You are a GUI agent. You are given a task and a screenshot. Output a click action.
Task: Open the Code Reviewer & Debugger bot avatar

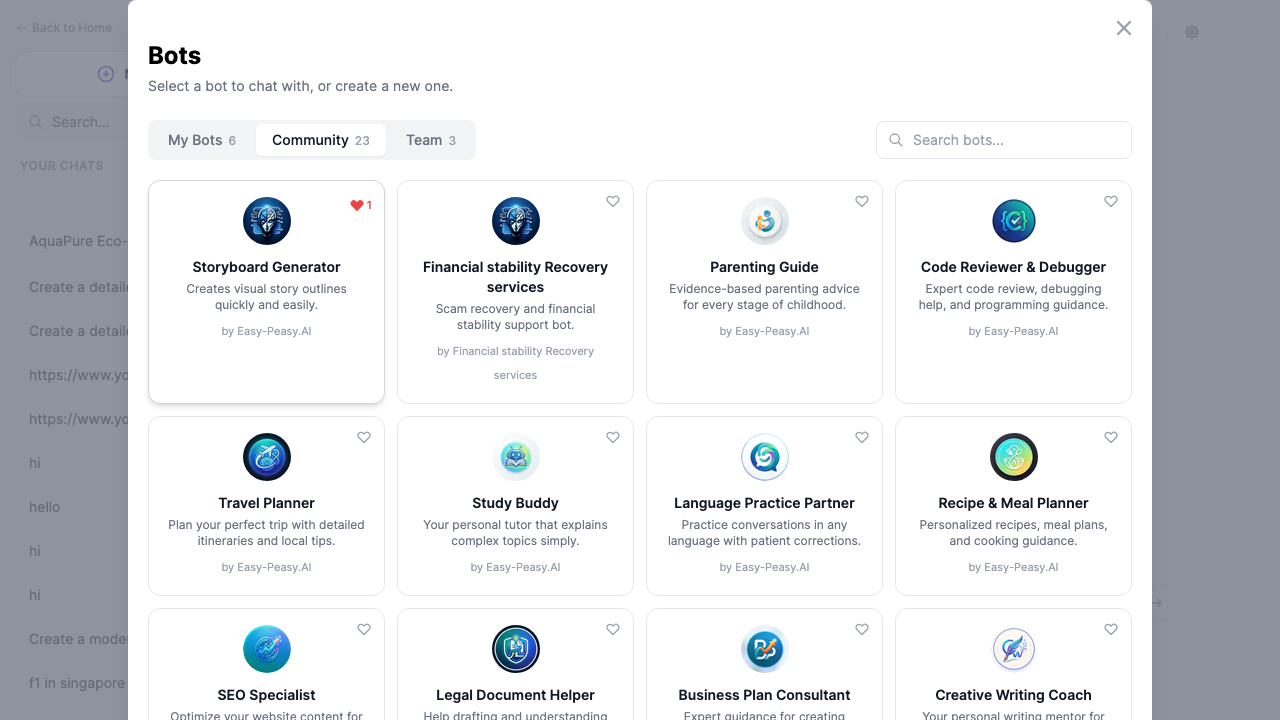coord(1013,221)
